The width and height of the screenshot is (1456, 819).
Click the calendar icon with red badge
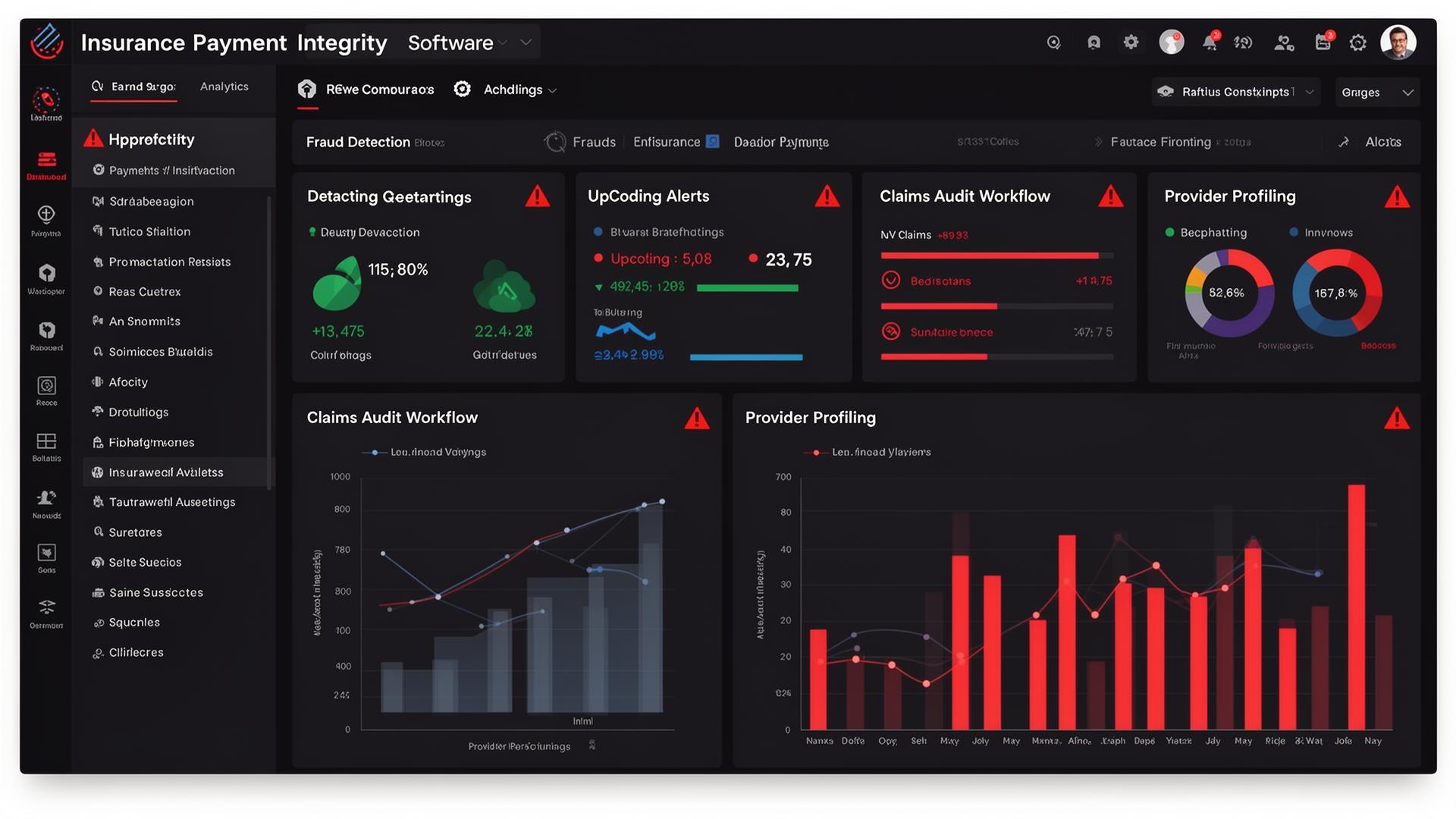tap(1323, 42)
